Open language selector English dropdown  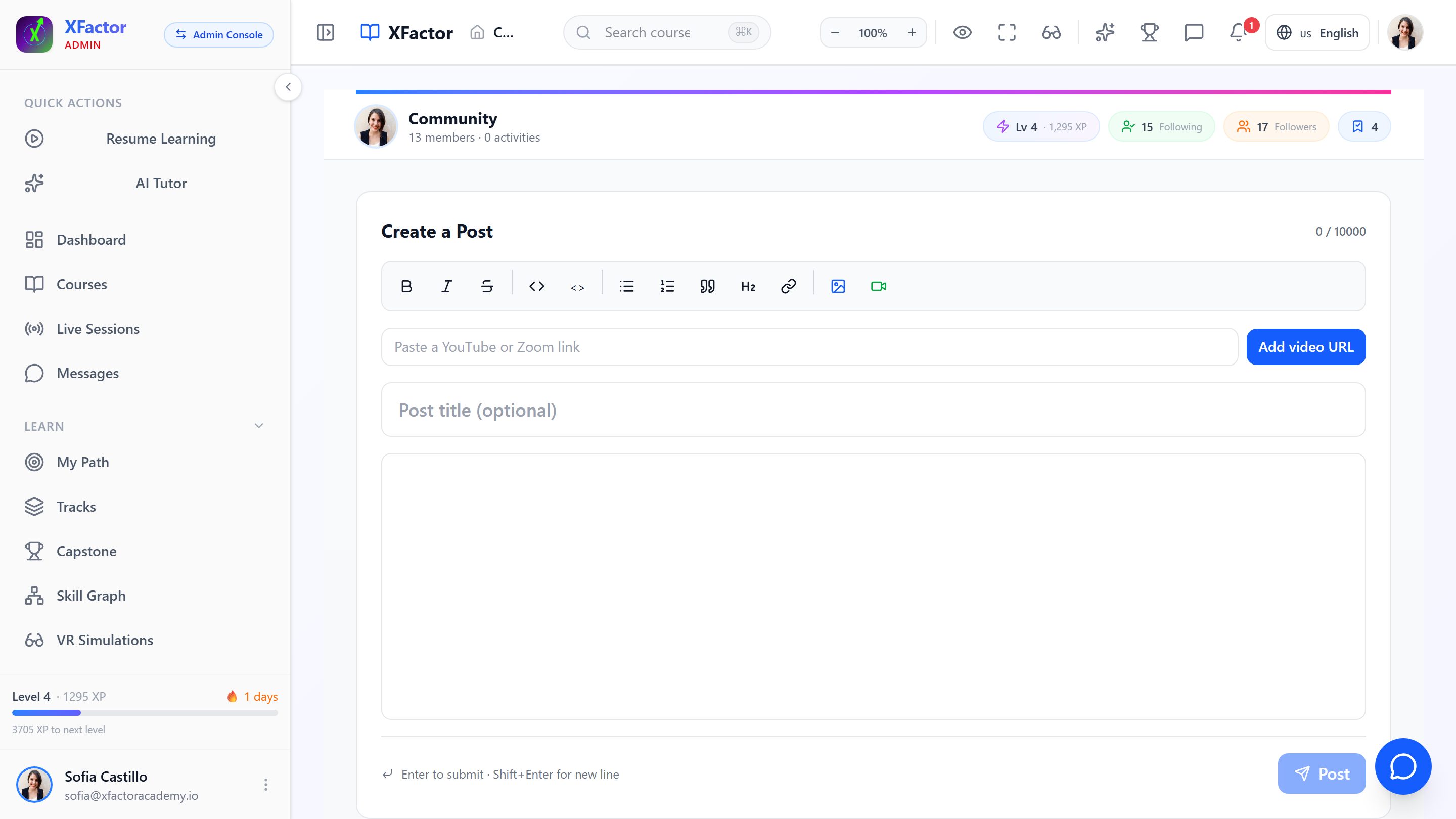pyautogui.click(x=1317, y=32)
